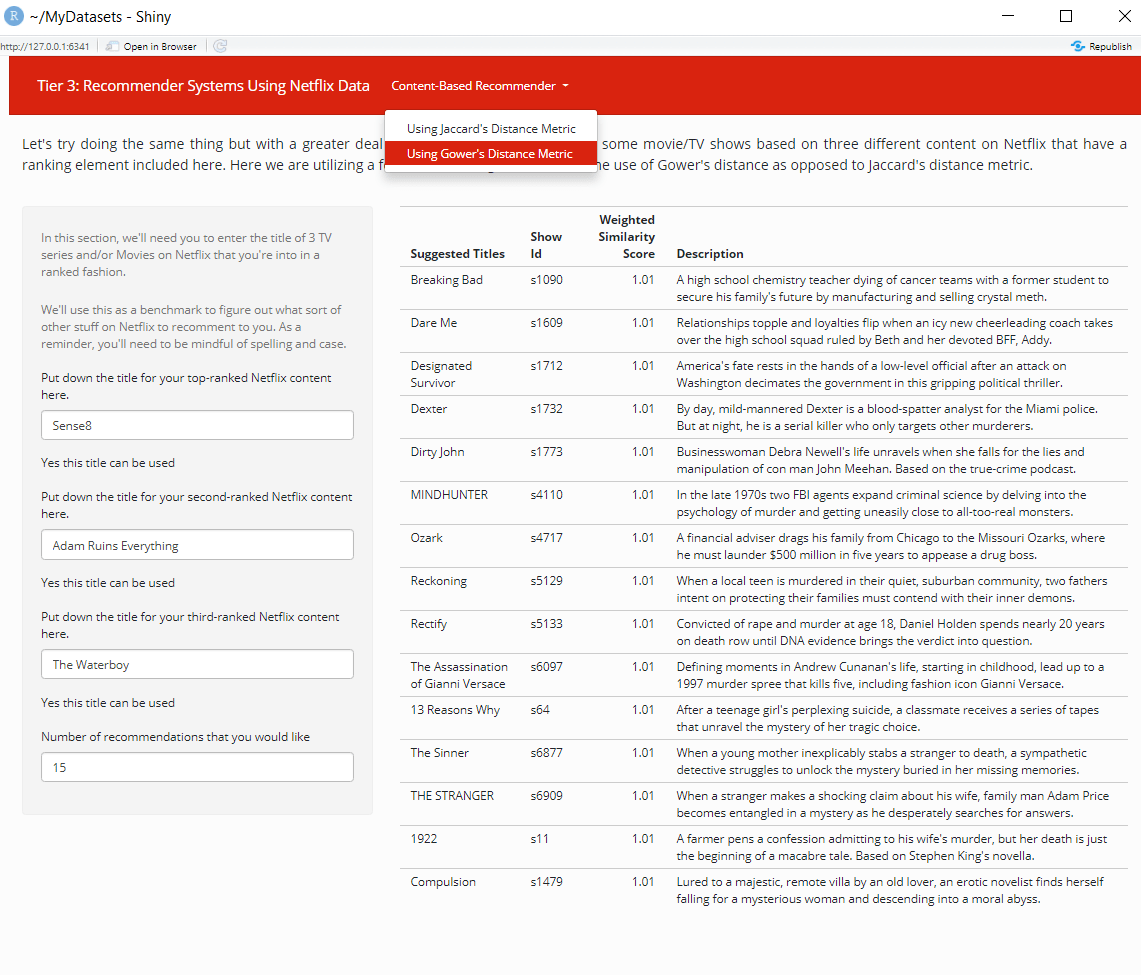Click show id s6909
Image resolution: width=1141 pixels, height=975 pixels.
(x=546, y=795)
